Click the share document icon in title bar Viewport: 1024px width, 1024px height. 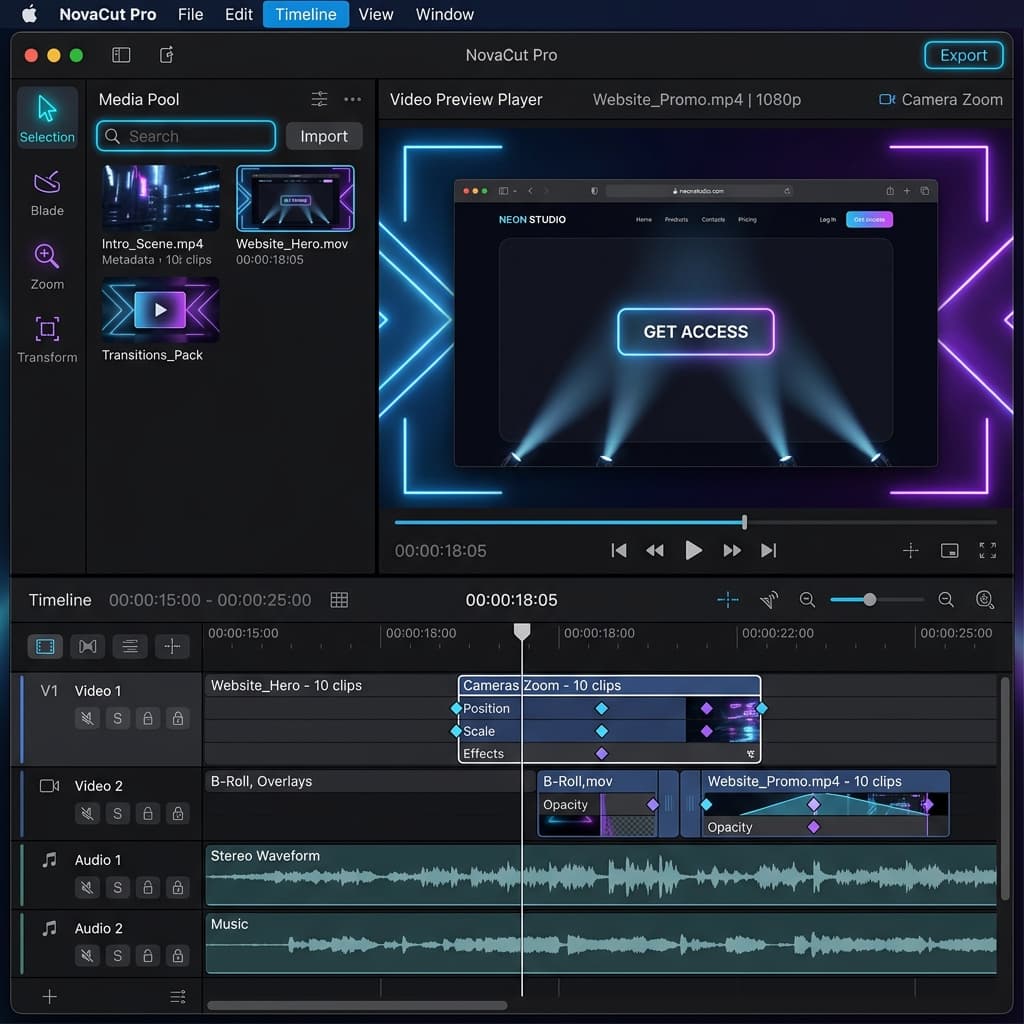point(167,55)
